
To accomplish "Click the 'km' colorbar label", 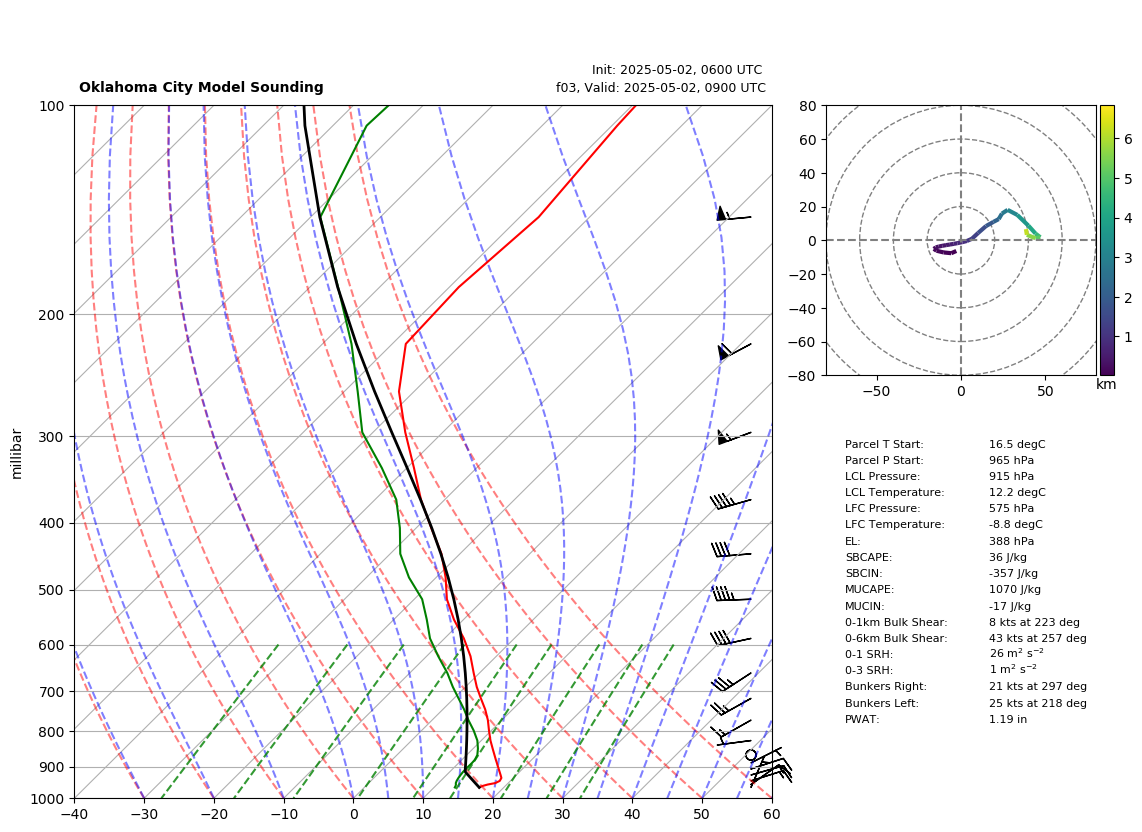I will (1106, 385).
